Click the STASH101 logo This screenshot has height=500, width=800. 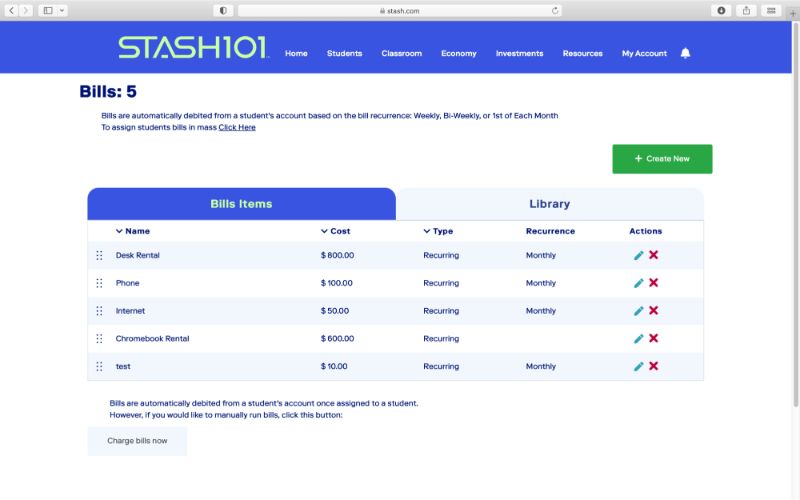[192, 47]
